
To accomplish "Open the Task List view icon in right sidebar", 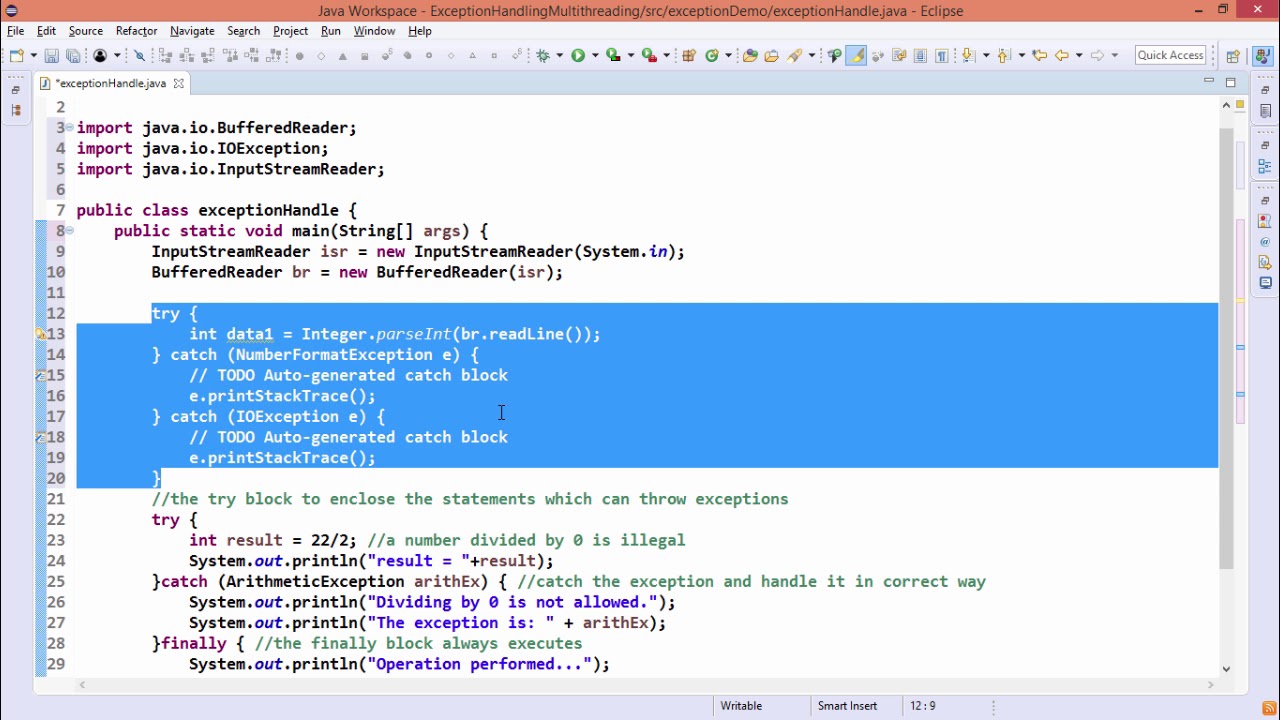I will coord(1265,110).
